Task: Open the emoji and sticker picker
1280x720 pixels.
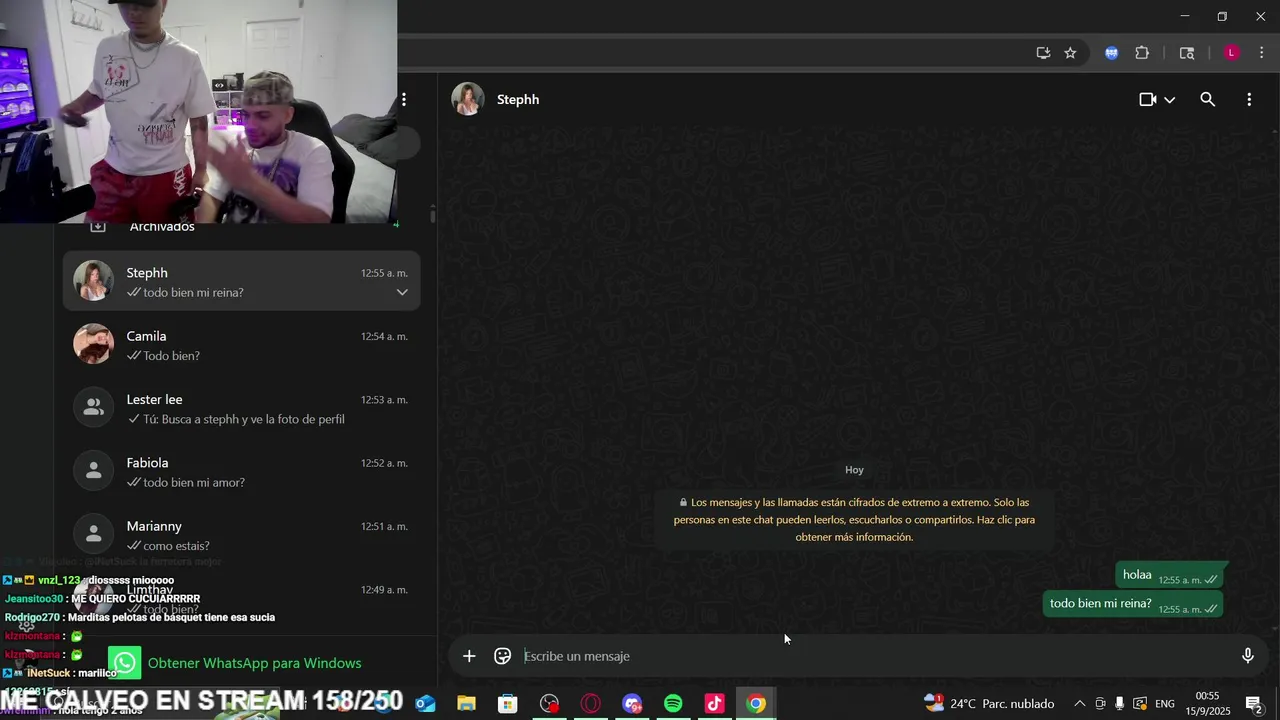Action: 503,656
